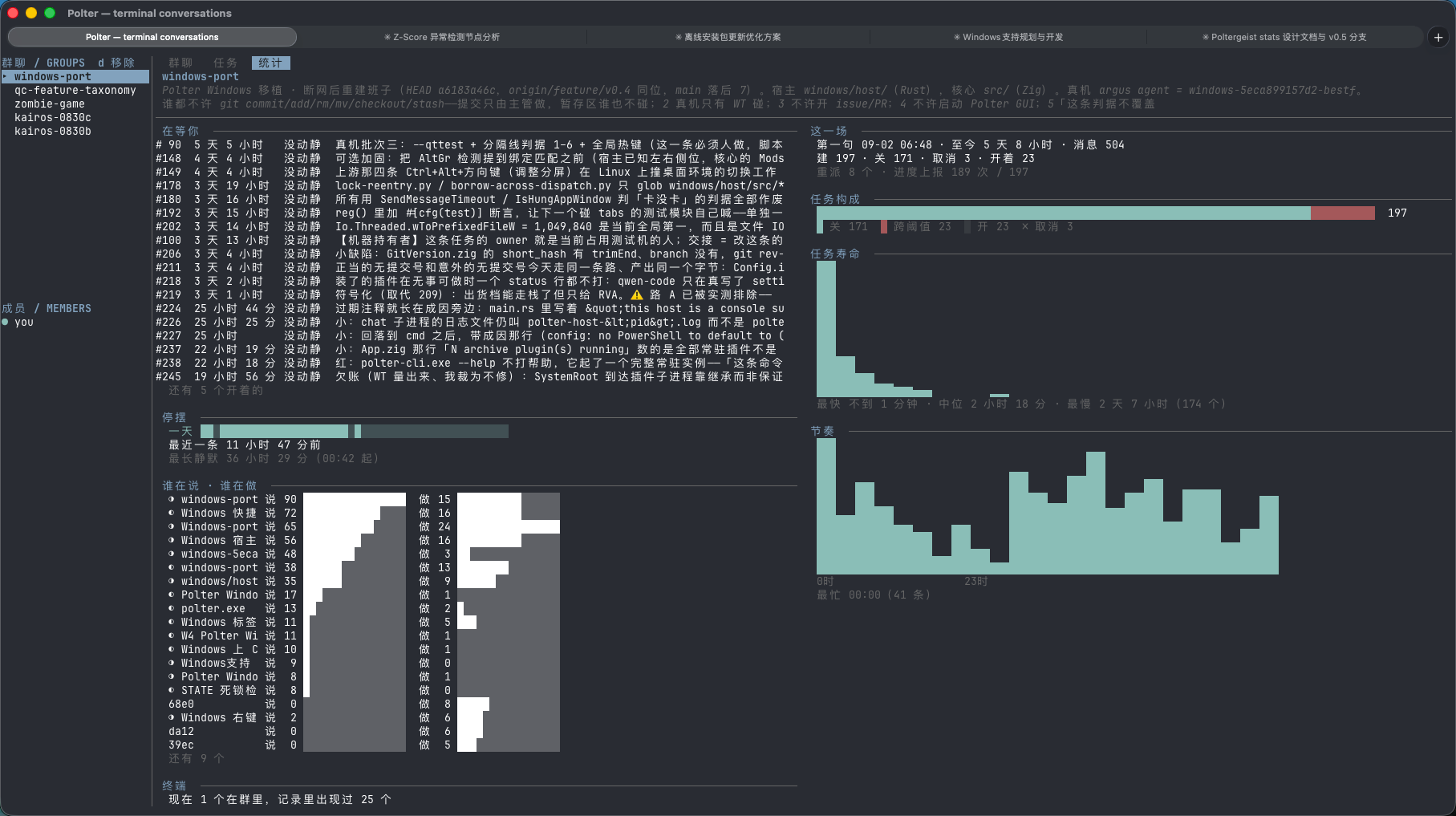Click the speaker icon next to 'STATE 死锁检'

[x=172, y=690]
